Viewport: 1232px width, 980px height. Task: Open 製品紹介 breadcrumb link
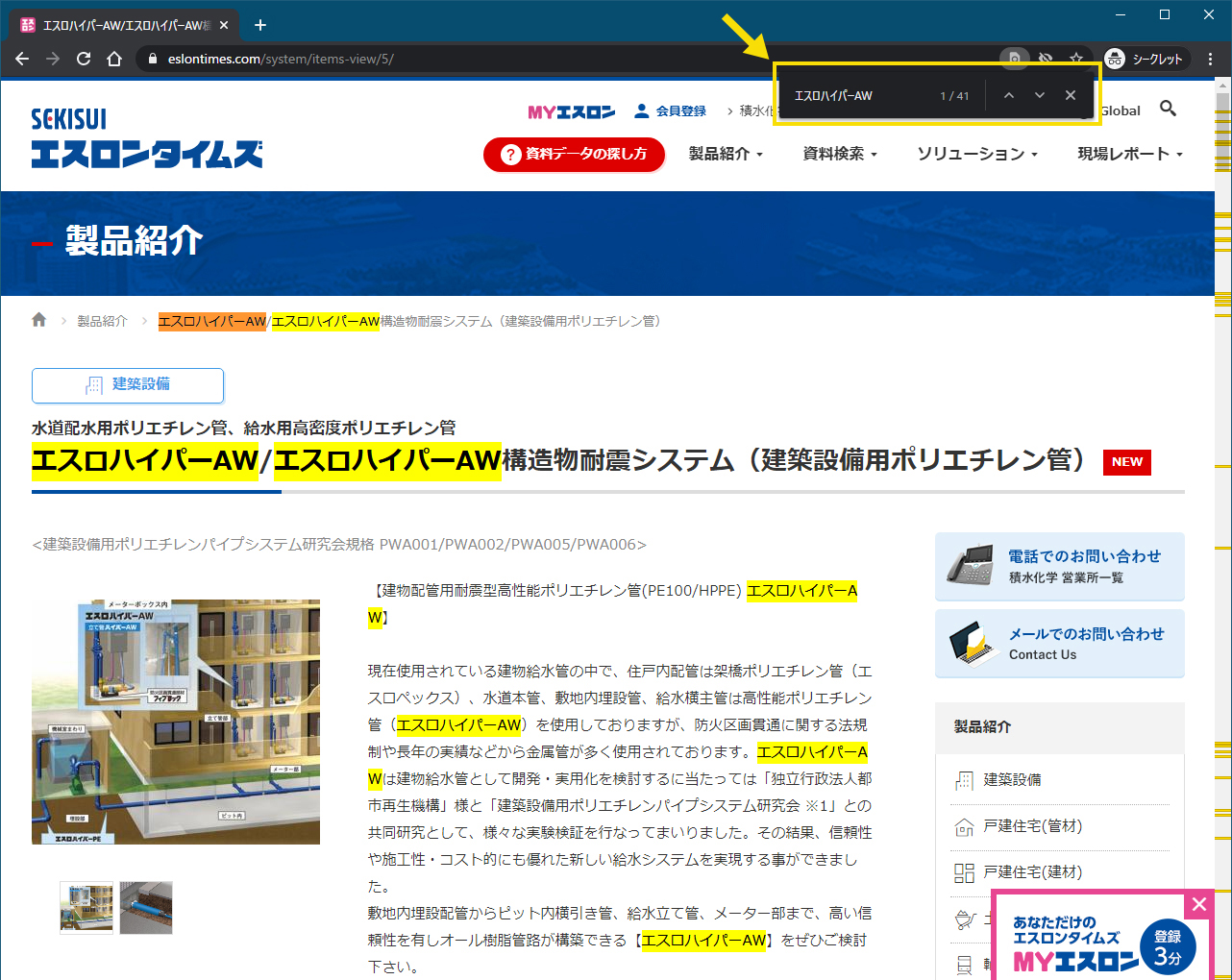[x=102, y=321]
